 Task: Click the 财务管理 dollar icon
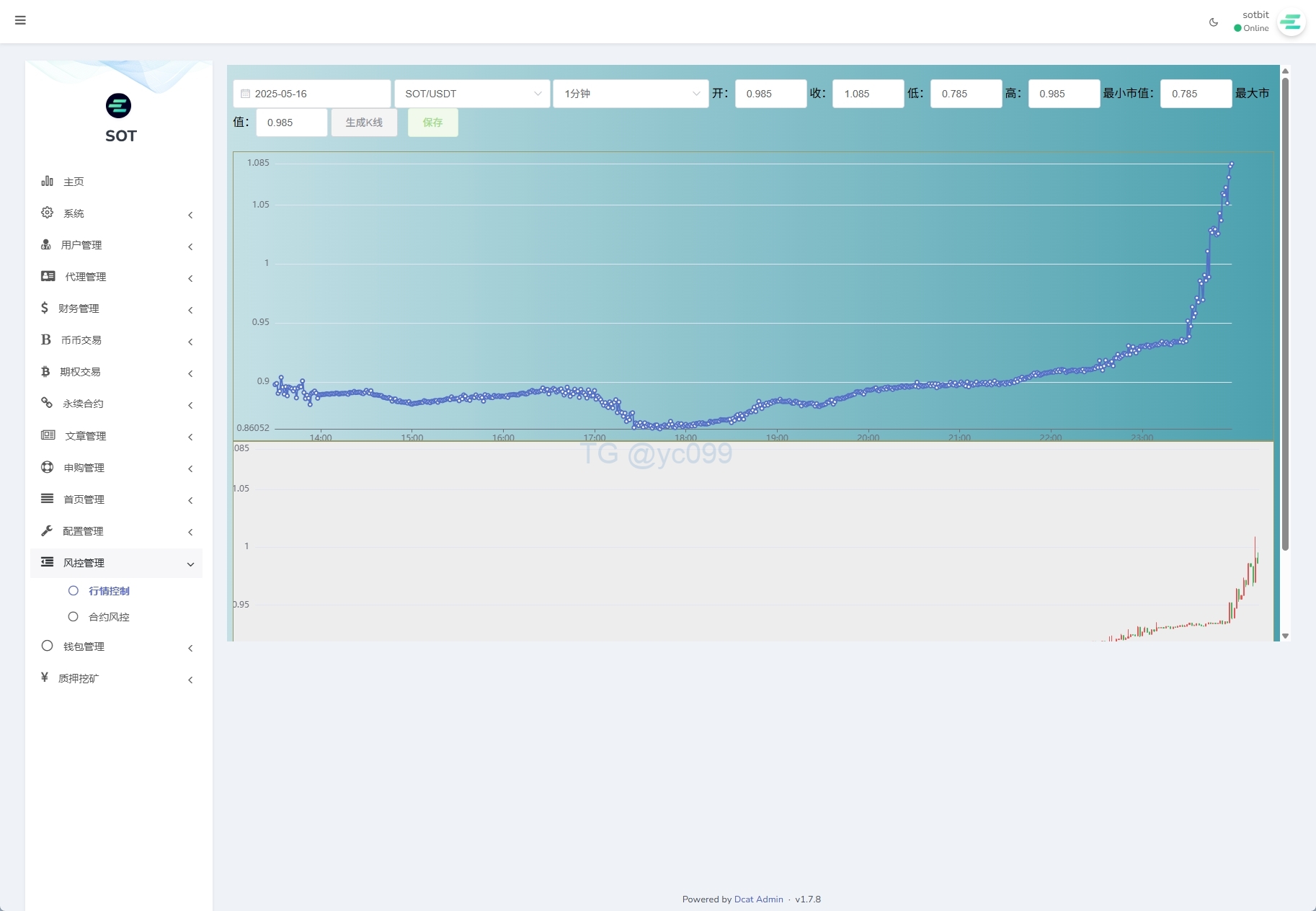point(45,308)
